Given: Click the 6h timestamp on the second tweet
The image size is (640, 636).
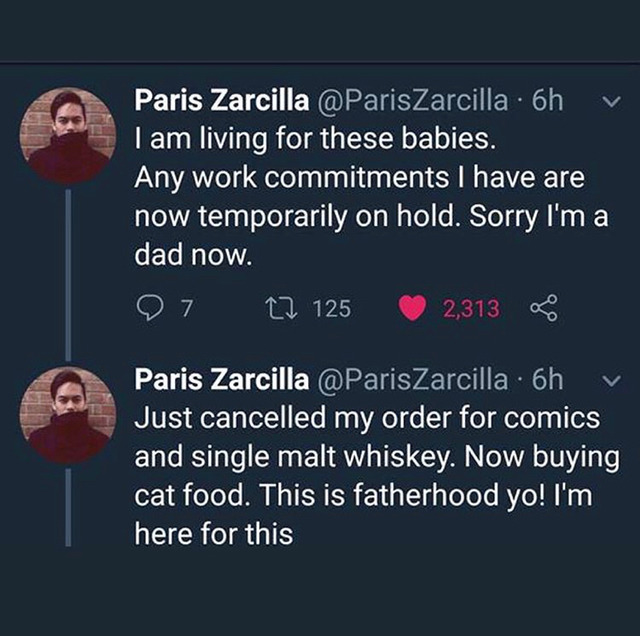Looking at the screenshot, I should coord(548,380).
